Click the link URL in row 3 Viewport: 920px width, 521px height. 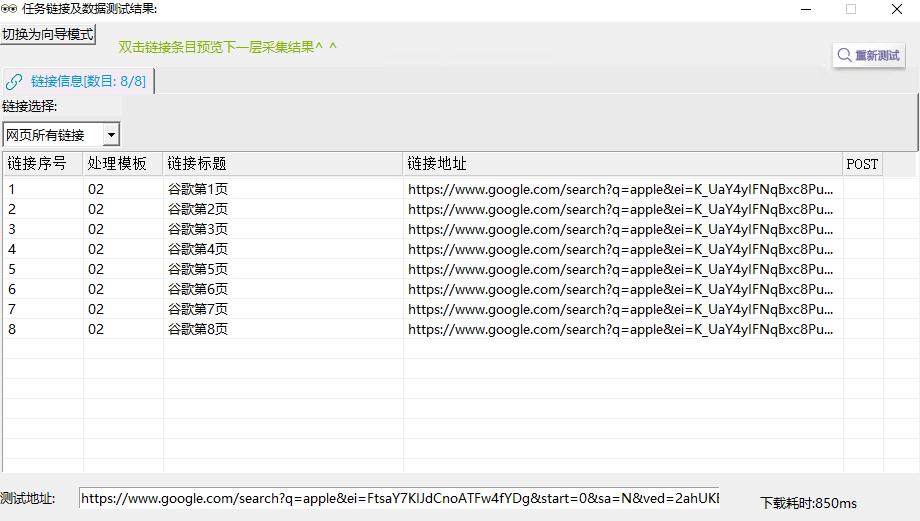[x=620, y=229]
